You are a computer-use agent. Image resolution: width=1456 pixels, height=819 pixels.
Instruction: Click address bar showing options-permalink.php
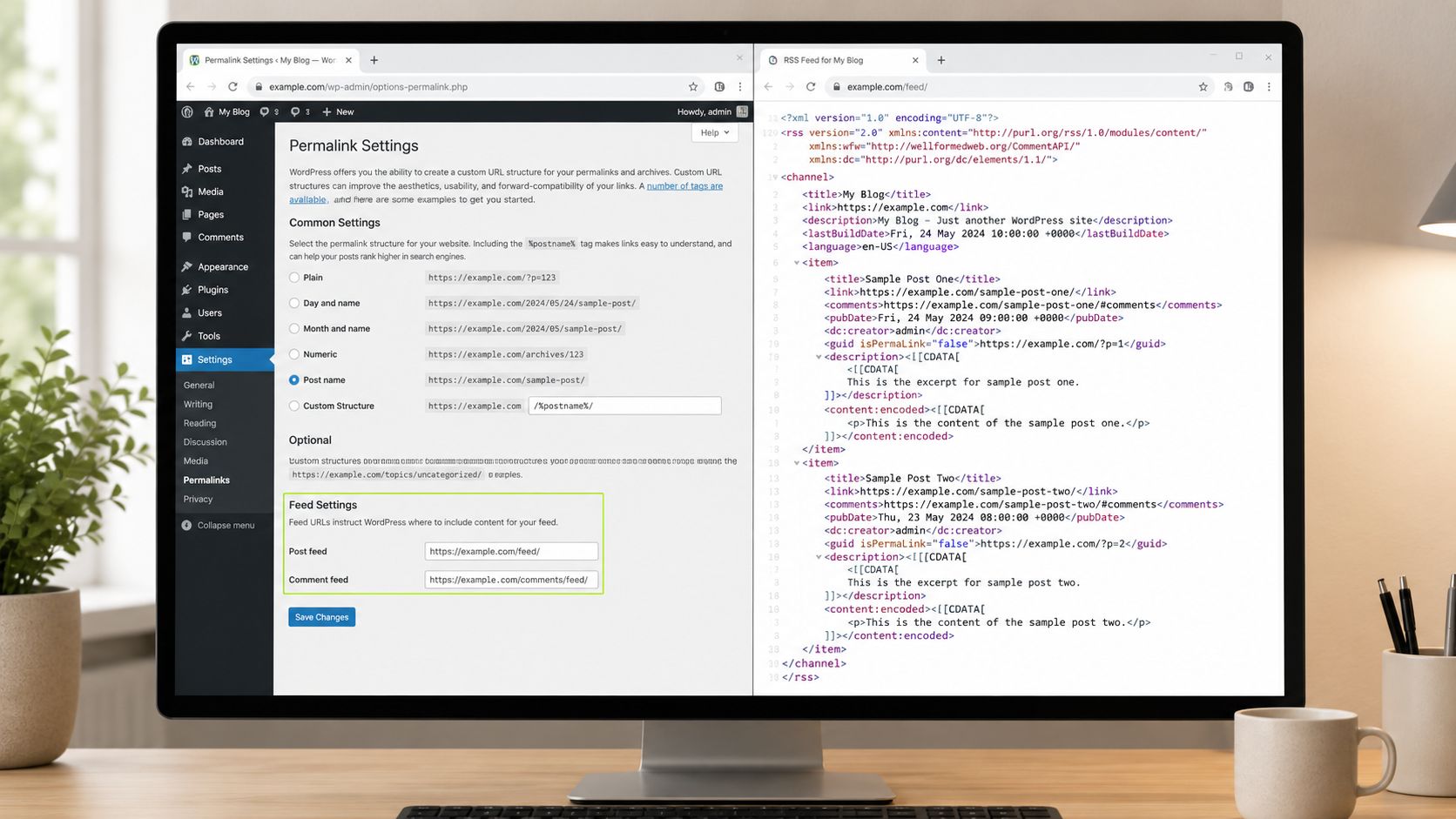point(475,86)
